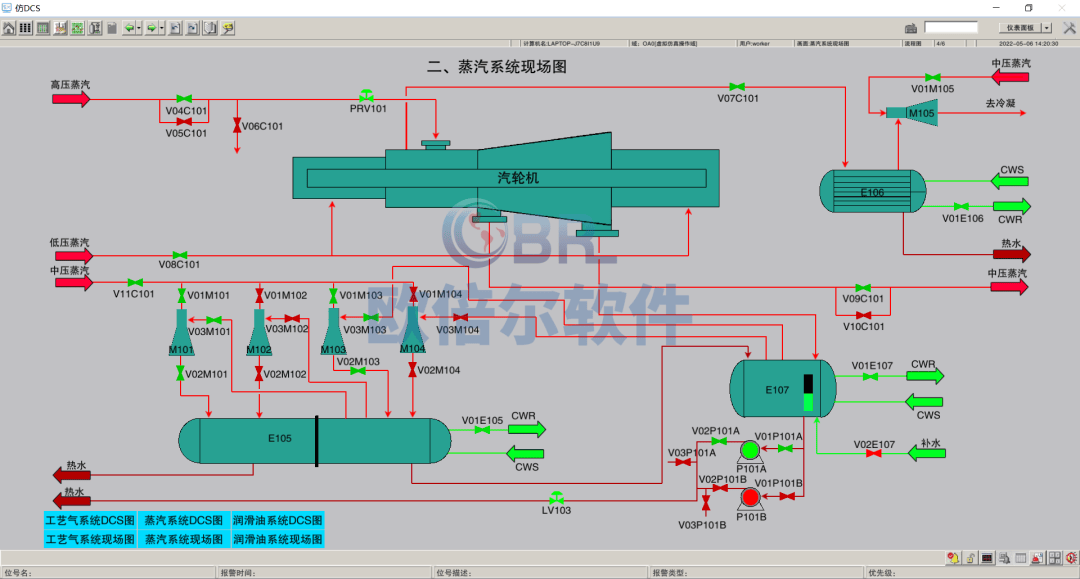Click the next page toolbar icon
The height and width of the screenshot is (579, 1080).
click(x=193, y=28)
